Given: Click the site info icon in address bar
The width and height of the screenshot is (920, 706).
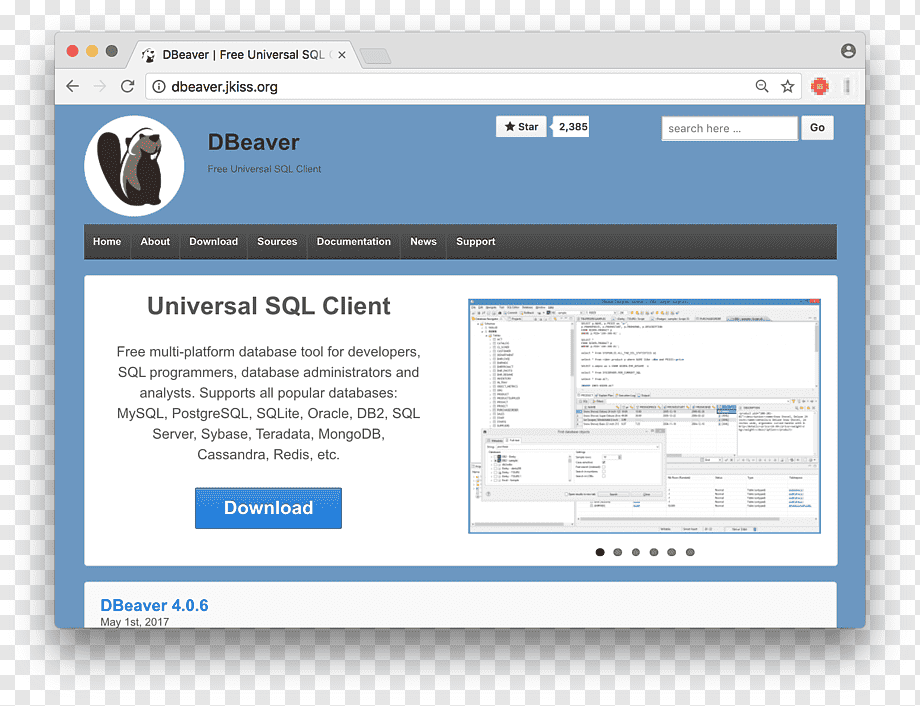Looking at the screenshot, I should [158, 87].
